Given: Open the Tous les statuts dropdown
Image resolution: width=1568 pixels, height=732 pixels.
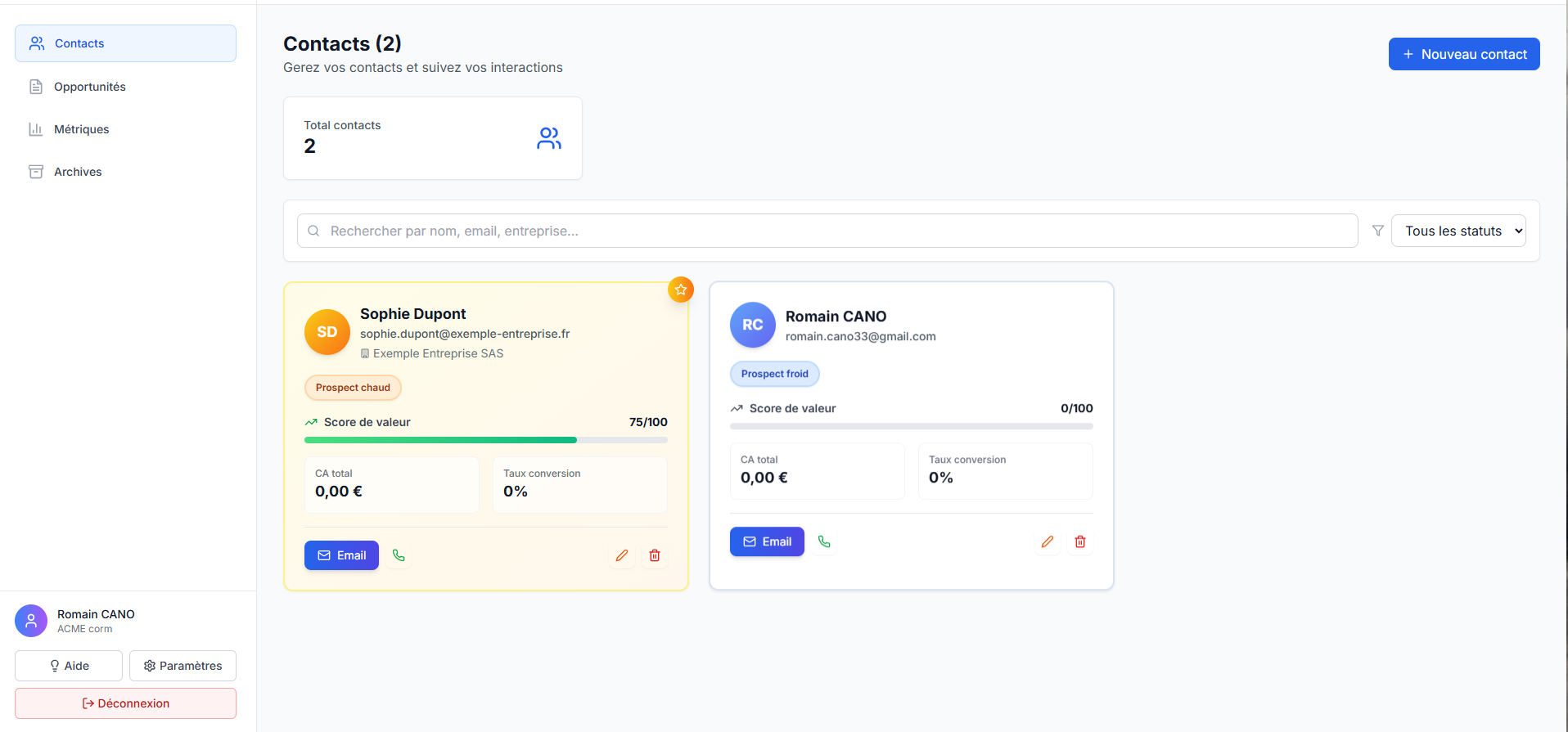Looking at the screenshot, I should coord(1458,231).
